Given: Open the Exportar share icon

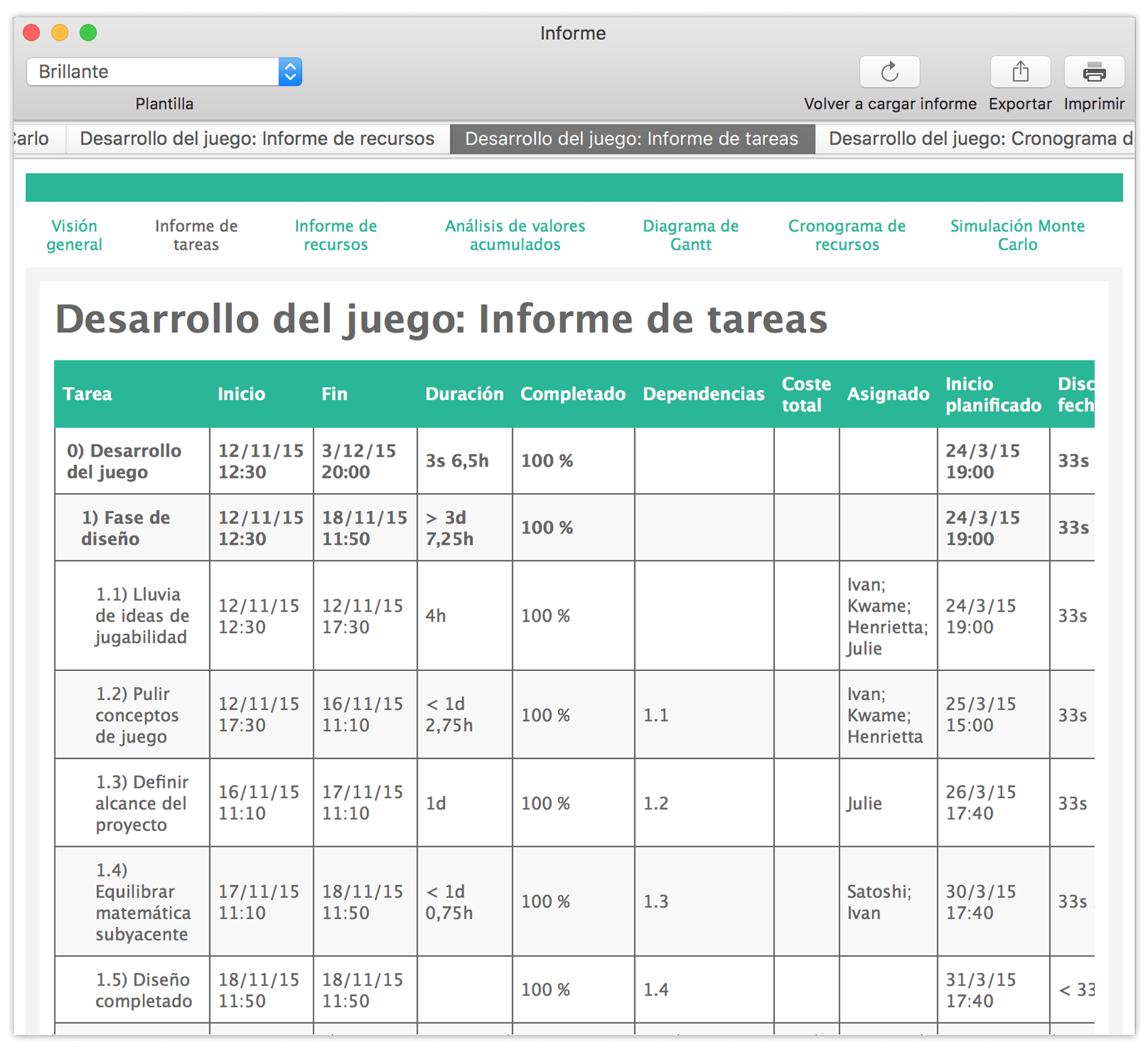Looking at the screenshot, I should [1020, 71].
